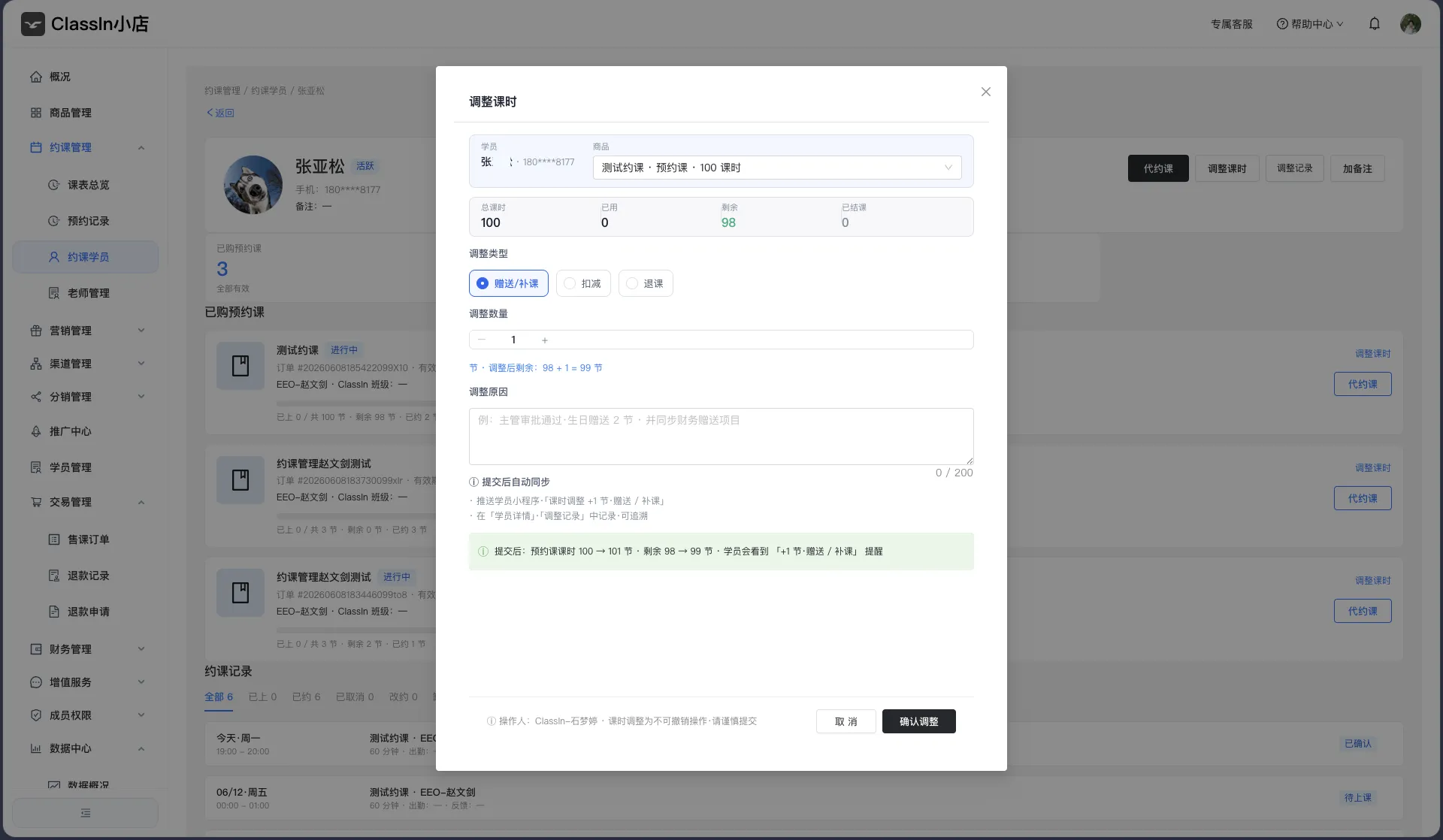
Task: Click the 约课管理 calendar icon
Action: tap(36, 147)
